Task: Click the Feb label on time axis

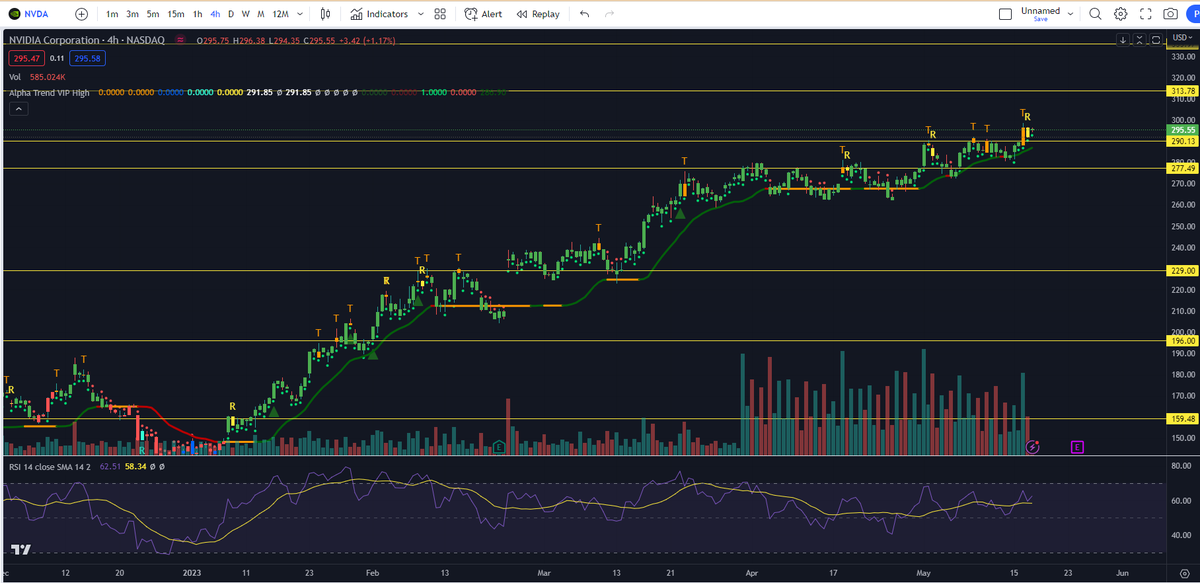Action: [x=372, y=573]
